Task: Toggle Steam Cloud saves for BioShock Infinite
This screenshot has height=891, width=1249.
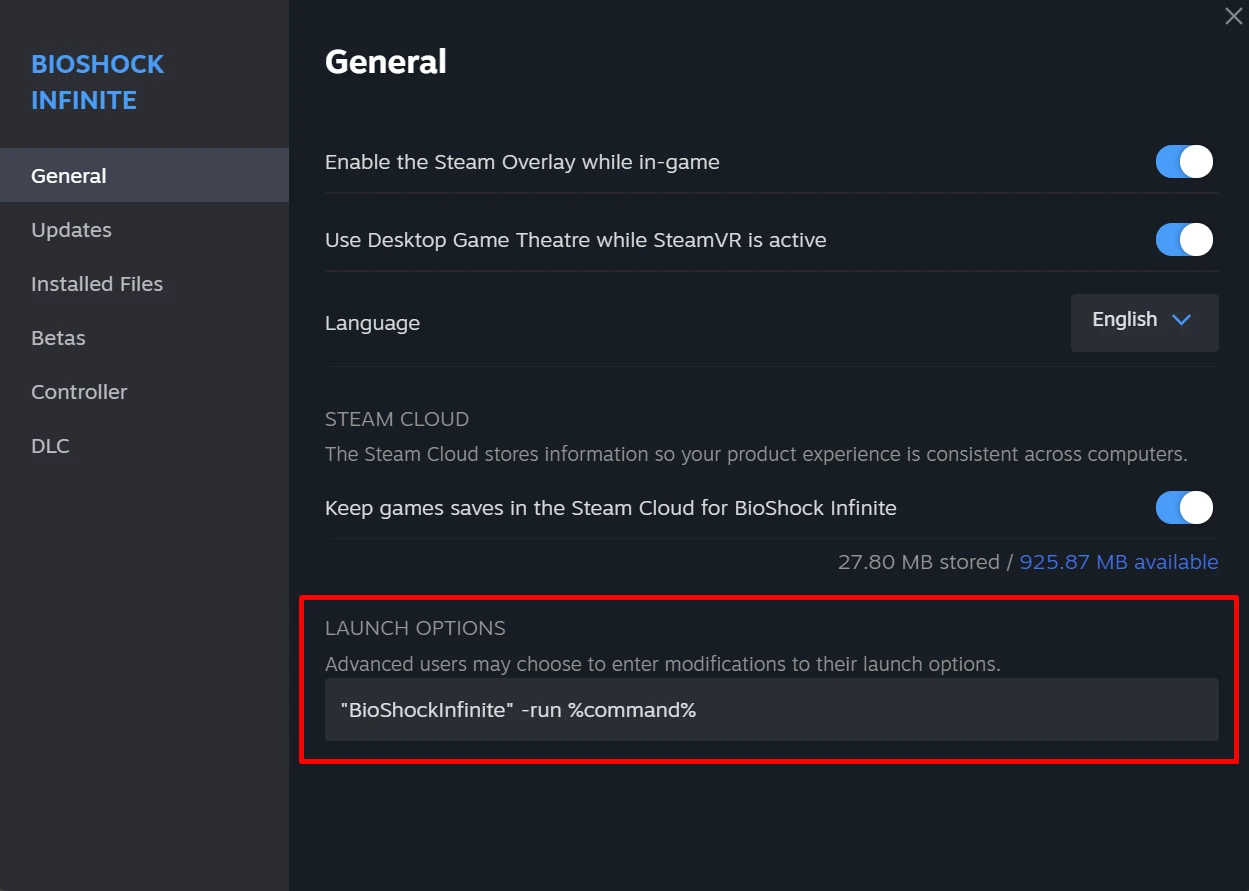Action: point(1184,508)
